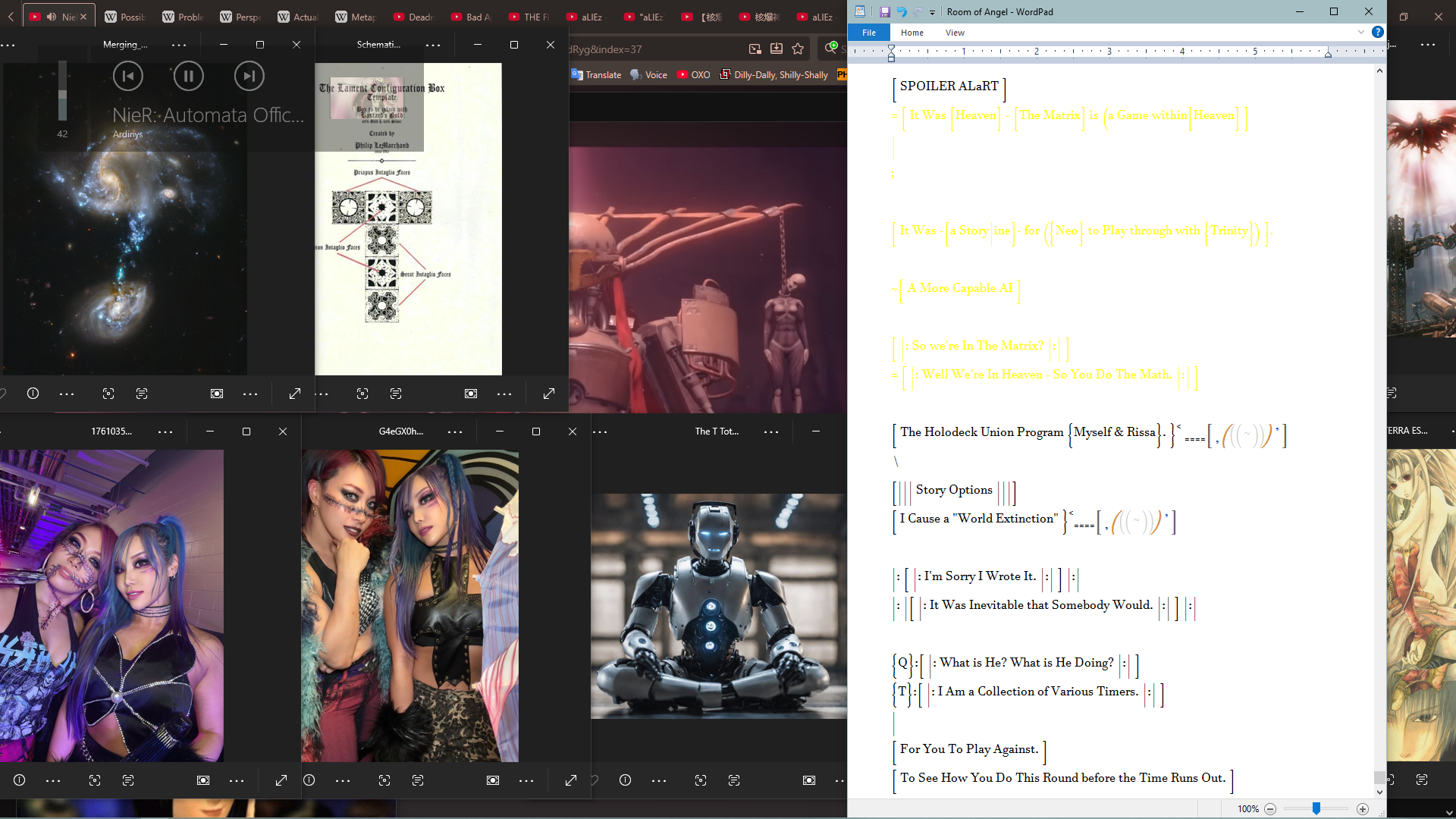This screenshot has height=819, width=1456.
Task: Open Customize Quick Access Toolbar dropdown
Action: point(933,12)
